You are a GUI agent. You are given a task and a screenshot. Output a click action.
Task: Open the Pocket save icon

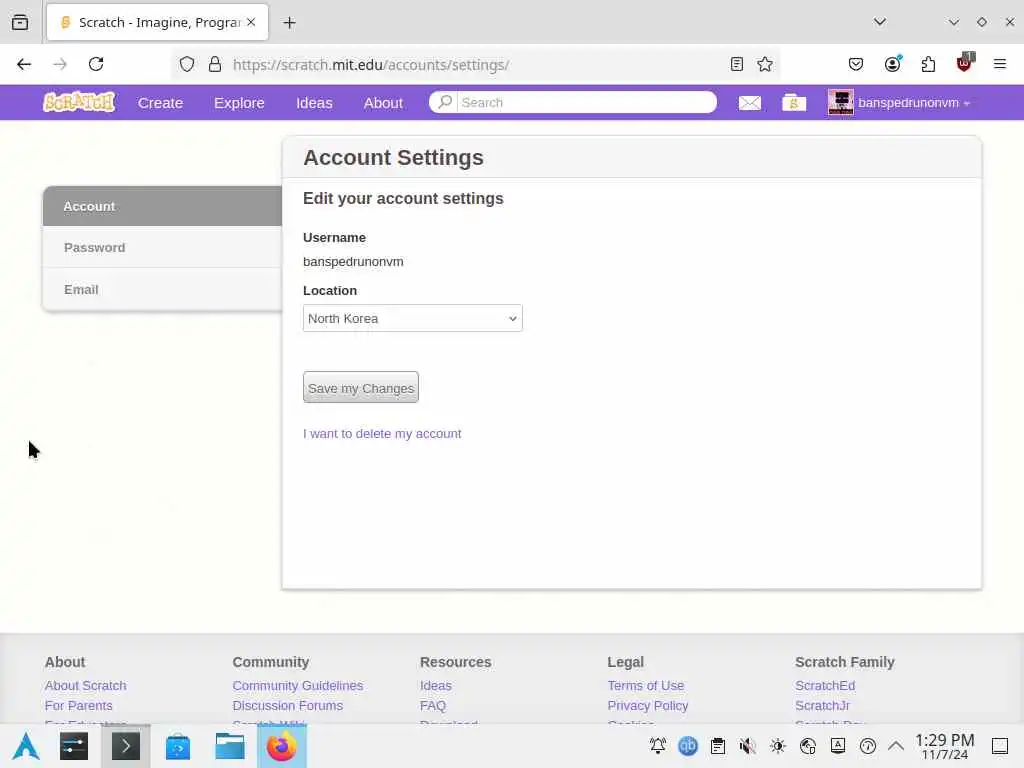pos(856,64)
